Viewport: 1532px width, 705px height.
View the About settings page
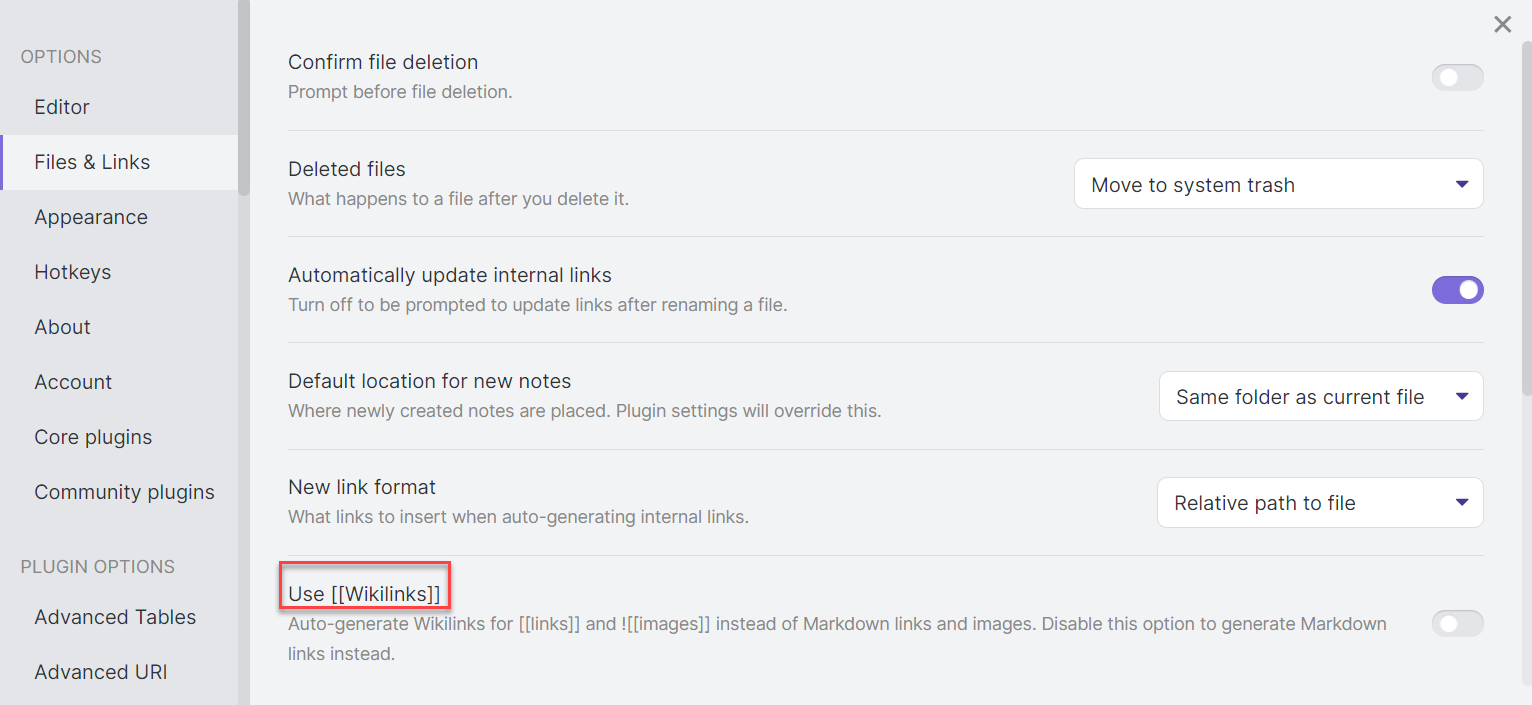click(x=62, y=327)
